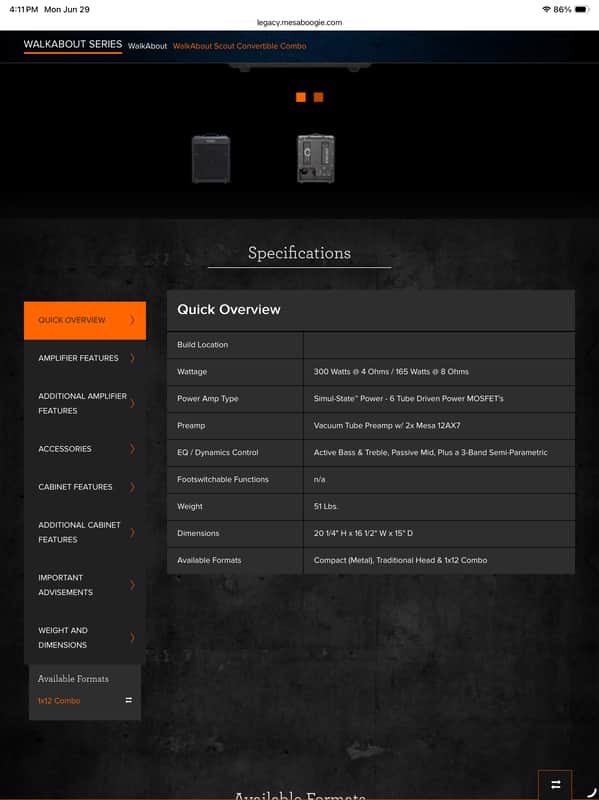This screenshot has width=599, height=800.
Task: Open the rear-view combo amp thumbnail
Action: 316,159
